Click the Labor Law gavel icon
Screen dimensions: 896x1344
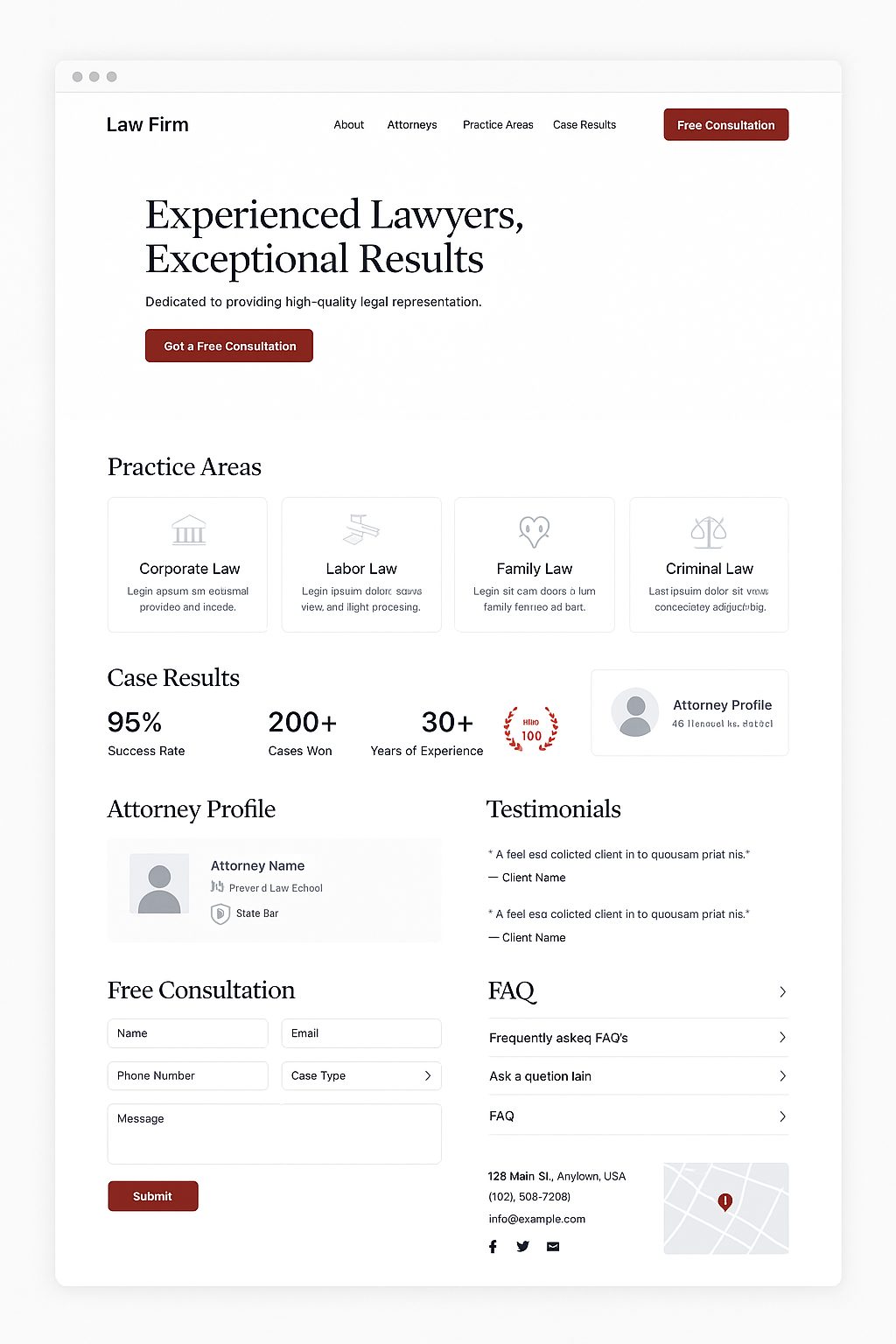tap(361, 529)
